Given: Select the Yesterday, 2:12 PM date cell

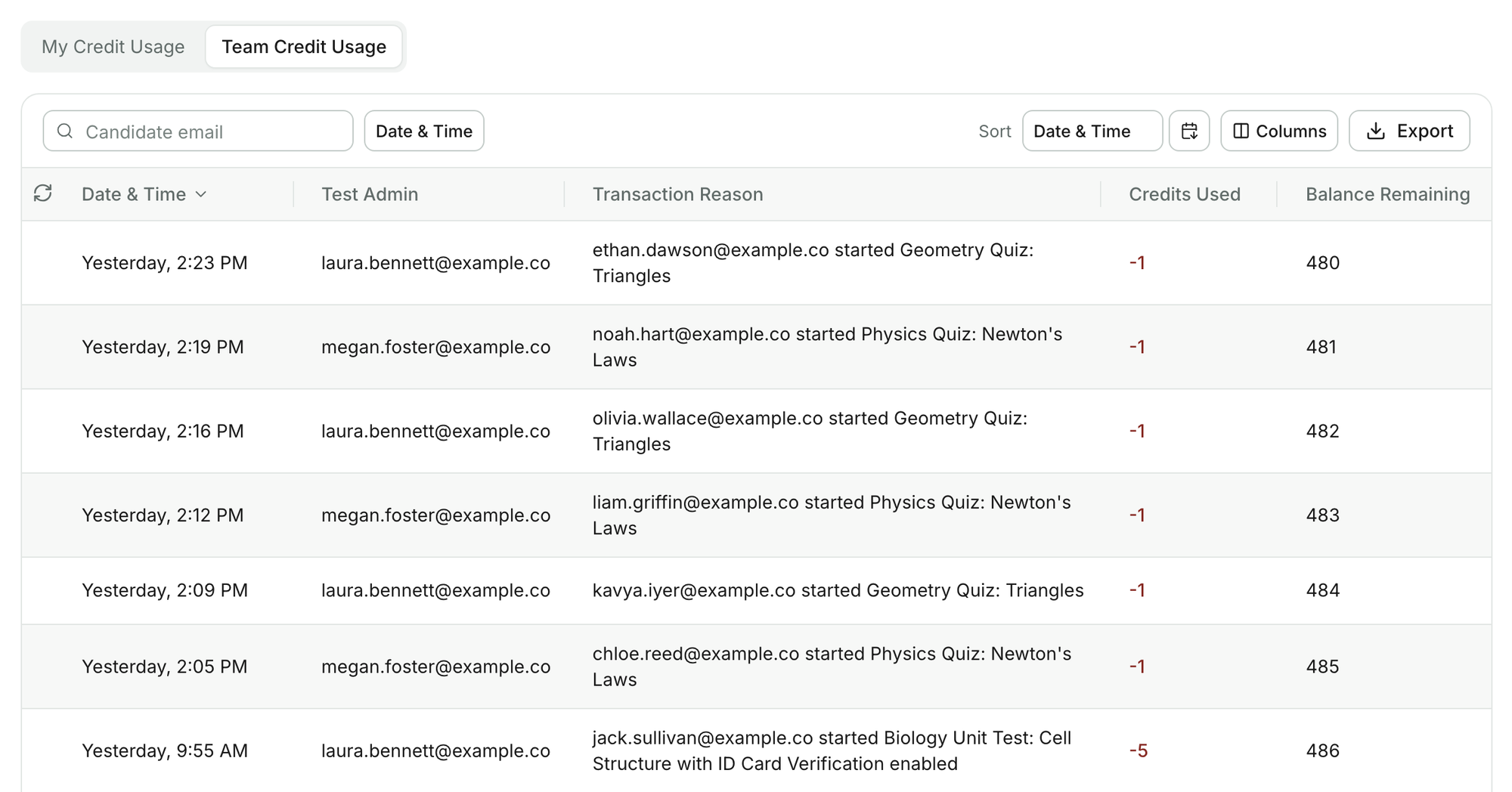Looking at the screenshot, I should [x=163, y=515].
